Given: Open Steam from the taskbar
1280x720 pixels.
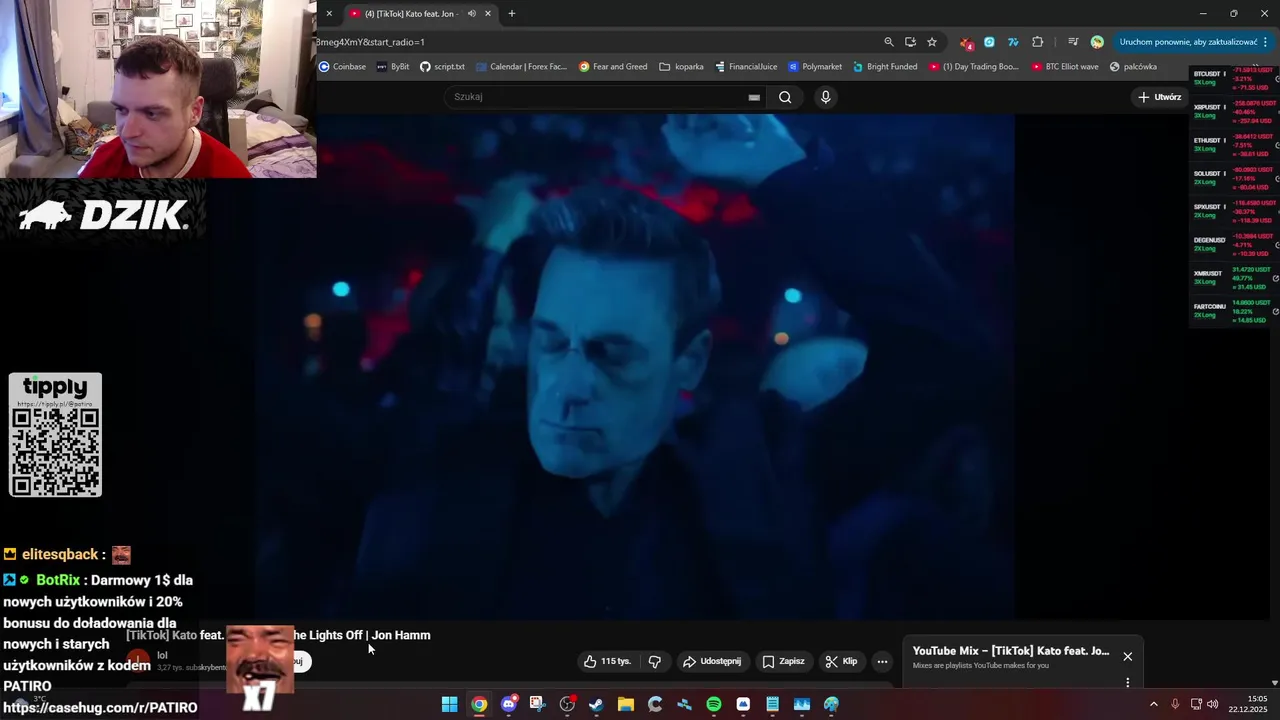Looking at the screenshot, I should click(x=596, y=704).
